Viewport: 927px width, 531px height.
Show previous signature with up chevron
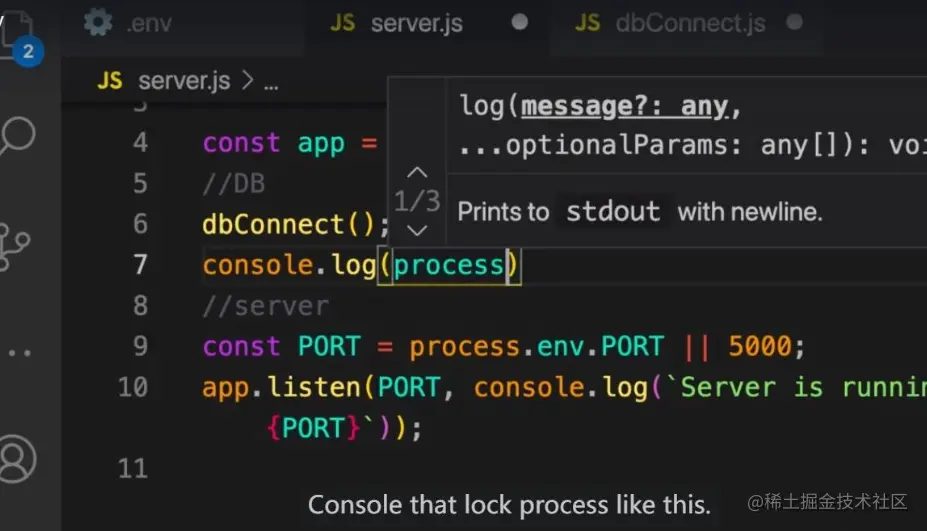click(417, 173)
